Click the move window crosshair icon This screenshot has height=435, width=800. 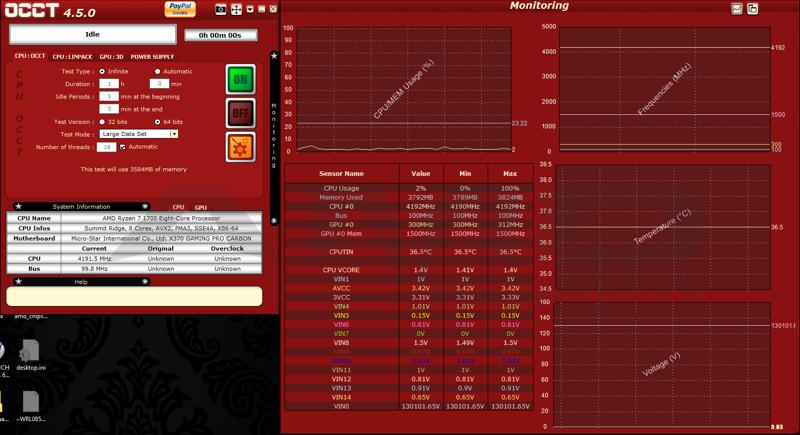point(236,9)
